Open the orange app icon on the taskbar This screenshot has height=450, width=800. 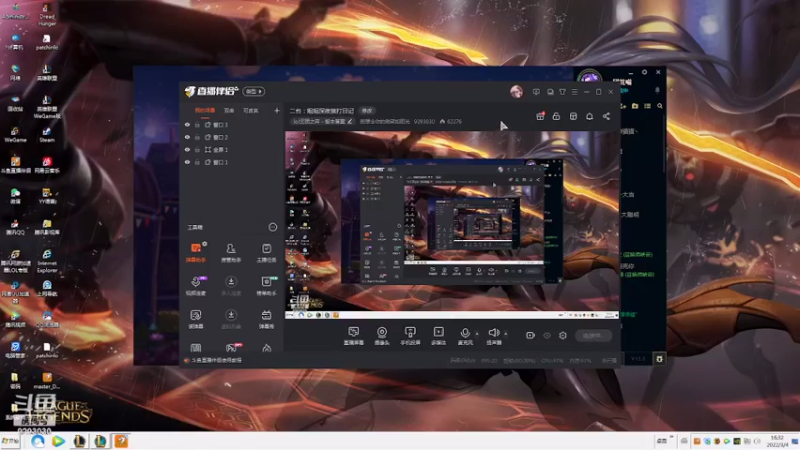[121, 441]
